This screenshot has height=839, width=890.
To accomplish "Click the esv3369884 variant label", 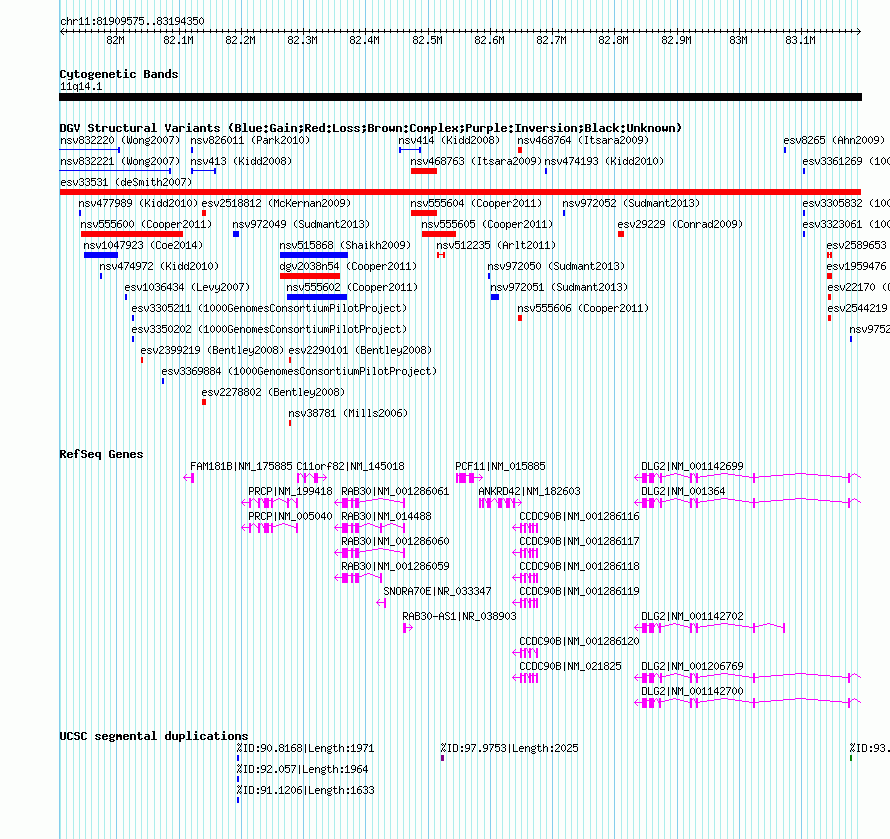I will point(300,371).
